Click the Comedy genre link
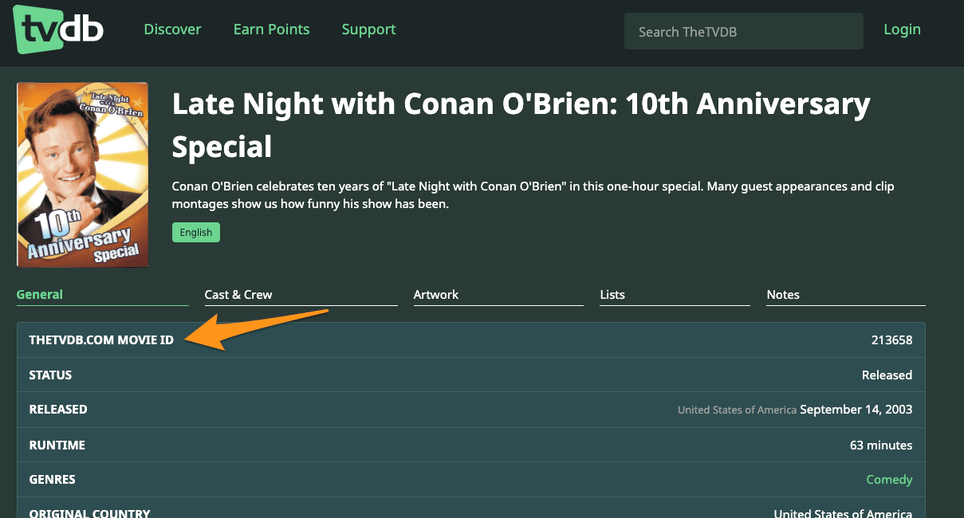Viewport: 964px width, 518px height. coord(889,479)
